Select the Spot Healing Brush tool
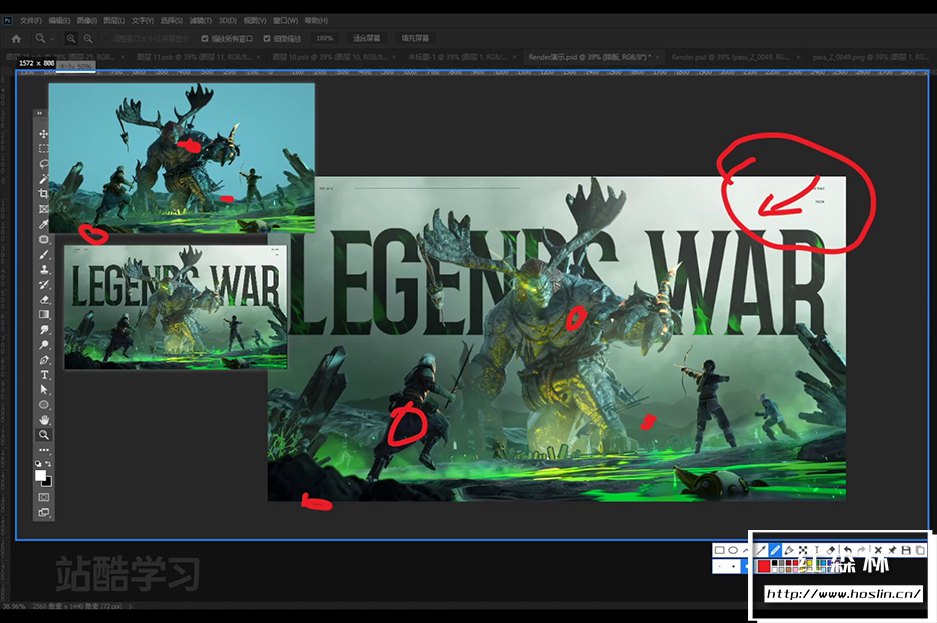The height and width of the screenshot is (623, 937). (x=44, y=239)
